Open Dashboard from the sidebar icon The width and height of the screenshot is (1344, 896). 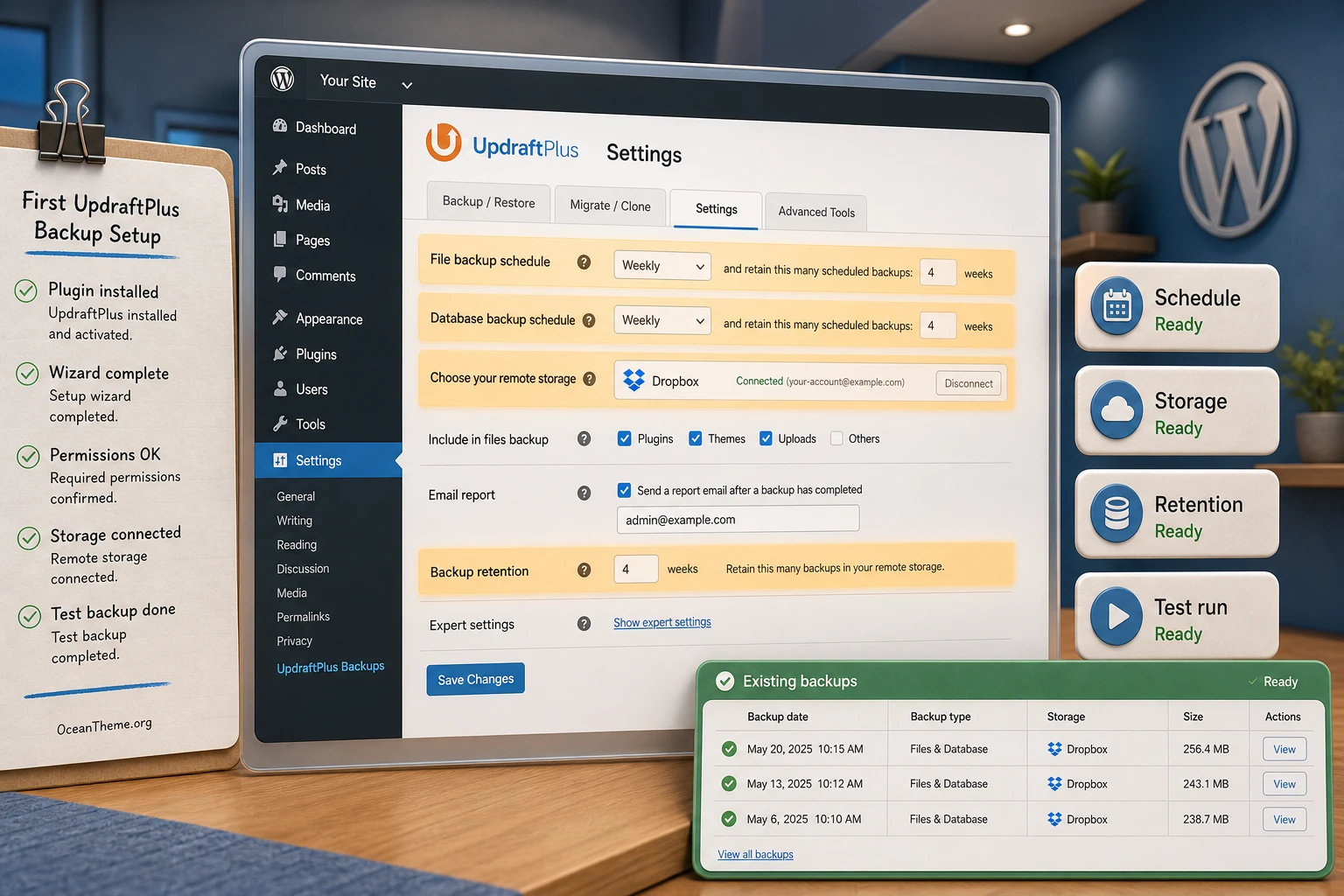click(x=280, y=126)
